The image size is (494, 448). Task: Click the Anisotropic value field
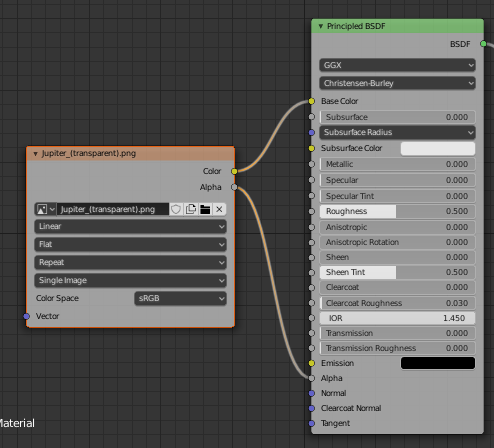(397, 227)
